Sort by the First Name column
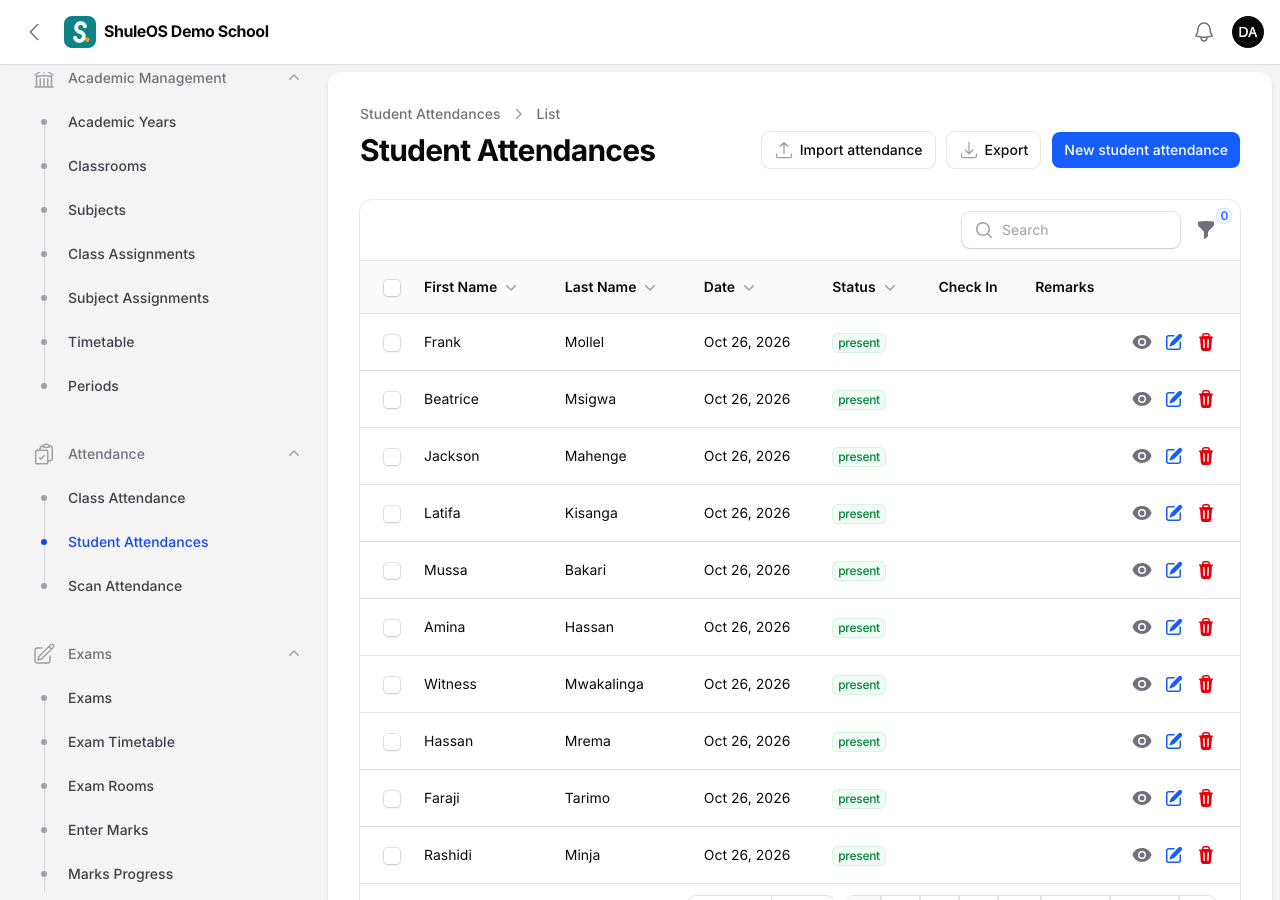 click(470, 287)
